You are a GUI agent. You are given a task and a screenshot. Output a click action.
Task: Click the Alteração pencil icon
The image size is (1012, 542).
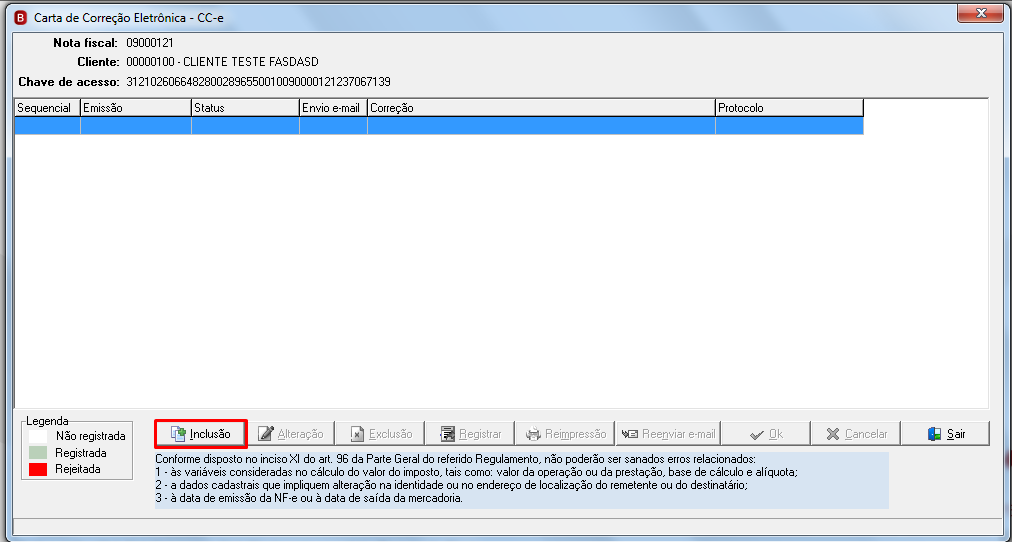(x=265, y=434)
